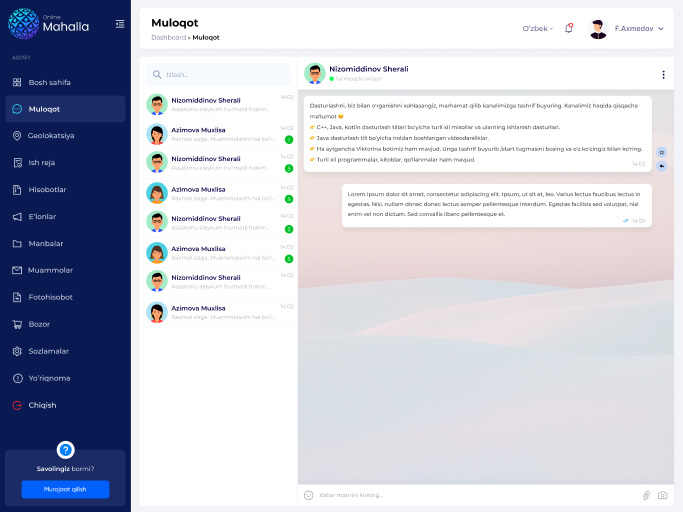The height and width of the screenshot is (512, 683).
Task: Open Ish reja section
Action: (65, 163)
